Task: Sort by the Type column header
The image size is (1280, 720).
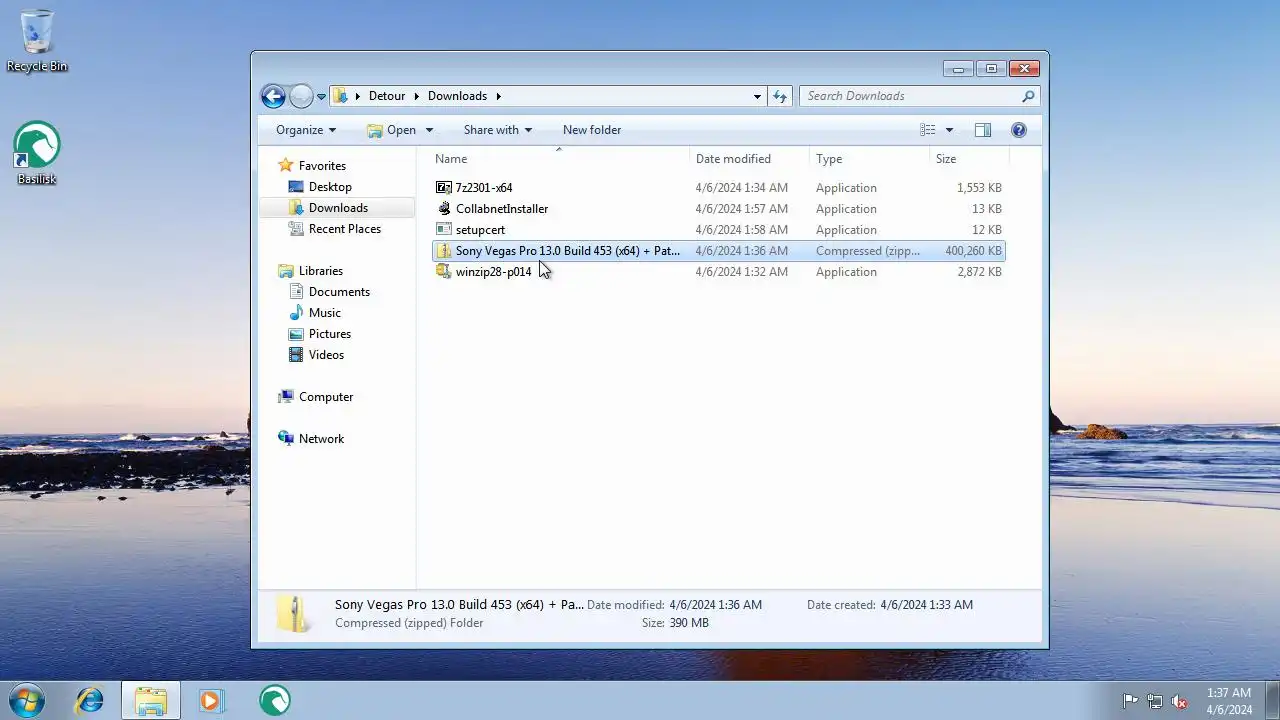Action: [x=868, y=159]
